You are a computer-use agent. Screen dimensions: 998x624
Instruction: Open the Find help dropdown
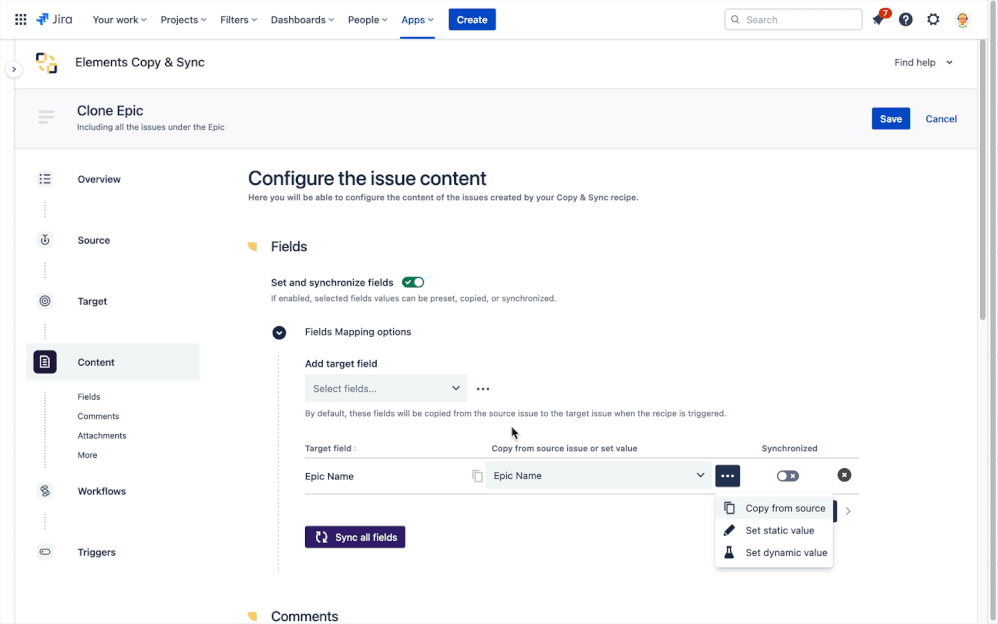[923, 62]
